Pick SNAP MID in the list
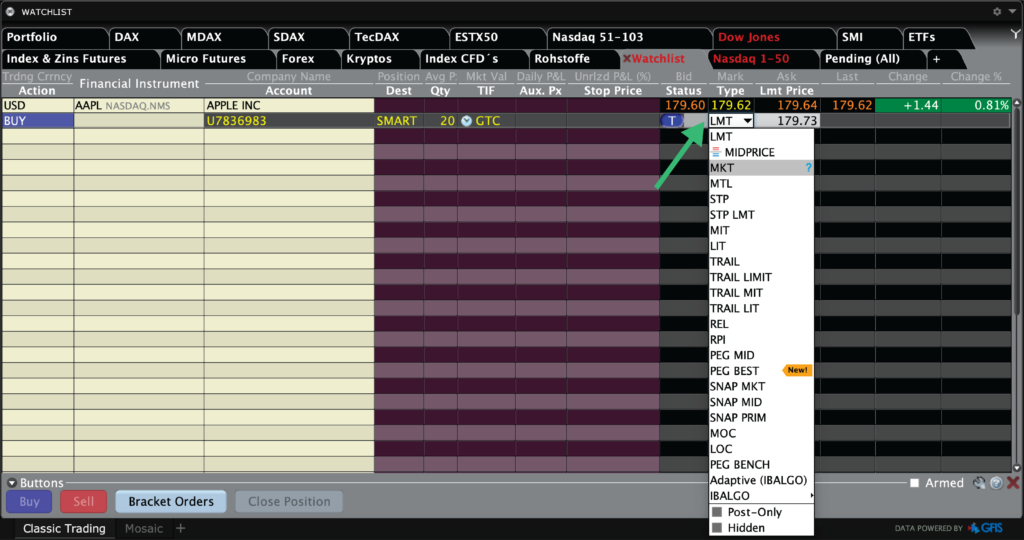 click(x=761, y=402)
